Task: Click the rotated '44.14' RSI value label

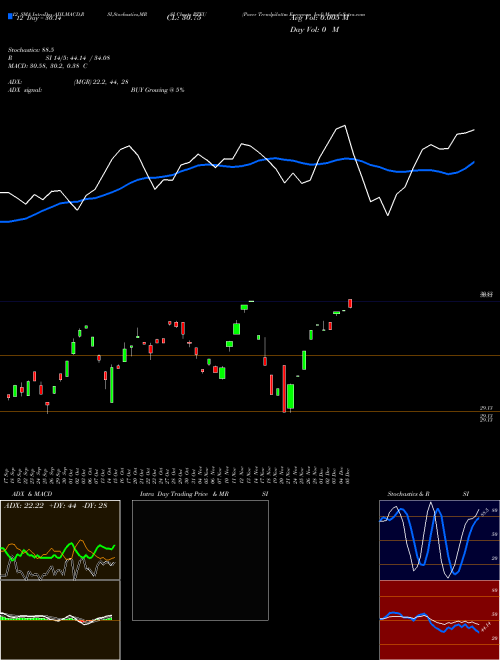Action: tap(486, 627)
